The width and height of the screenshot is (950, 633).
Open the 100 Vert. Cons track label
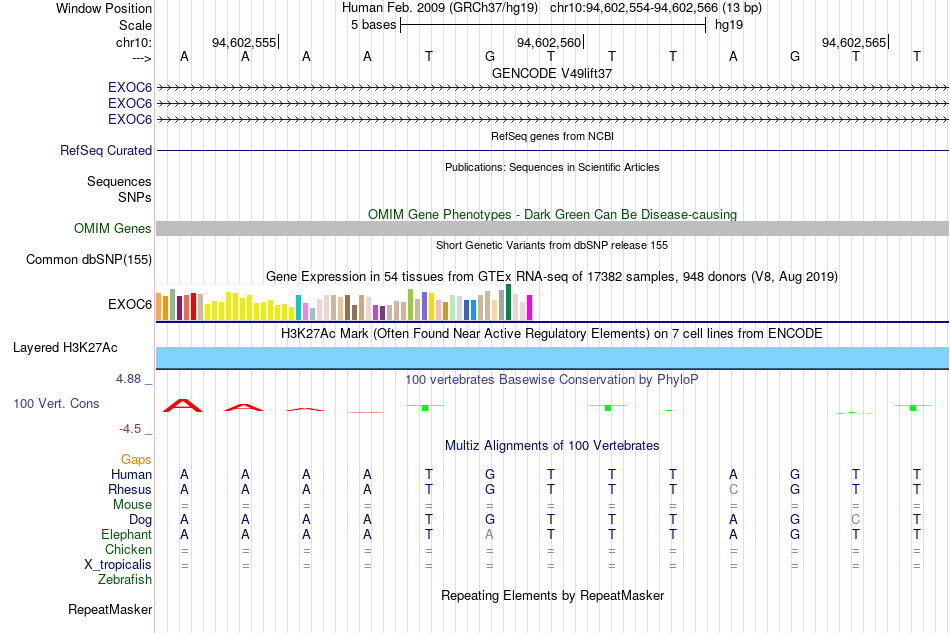(x=56, y=403)
